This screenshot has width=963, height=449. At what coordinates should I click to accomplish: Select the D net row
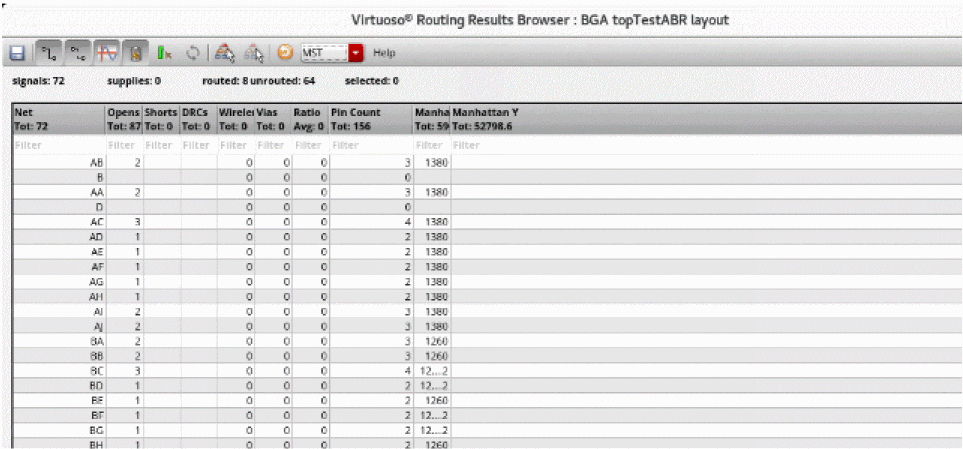(487, 207)
